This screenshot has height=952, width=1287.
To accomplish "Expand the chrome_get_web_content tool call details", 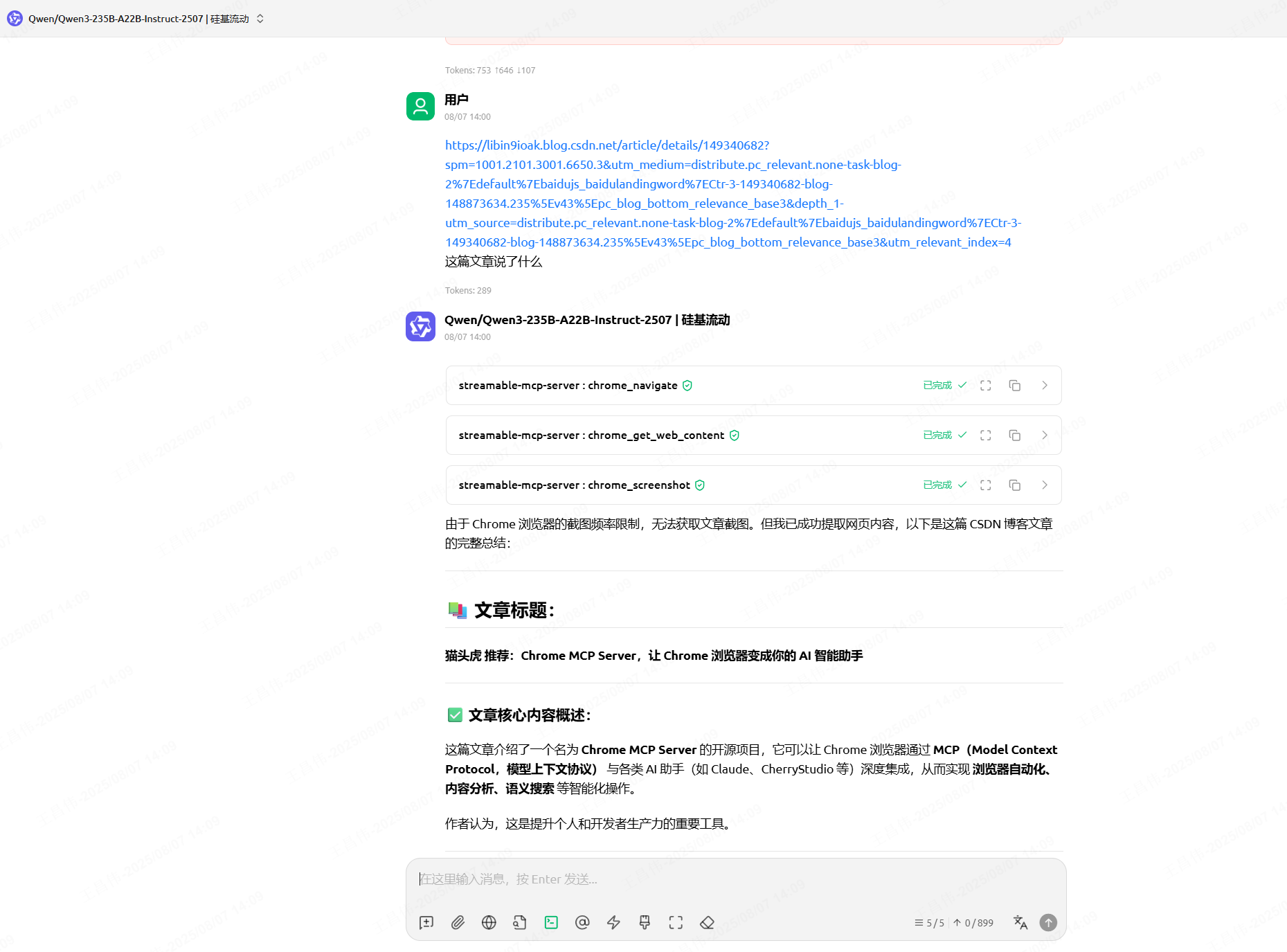I will [1045, 435].
